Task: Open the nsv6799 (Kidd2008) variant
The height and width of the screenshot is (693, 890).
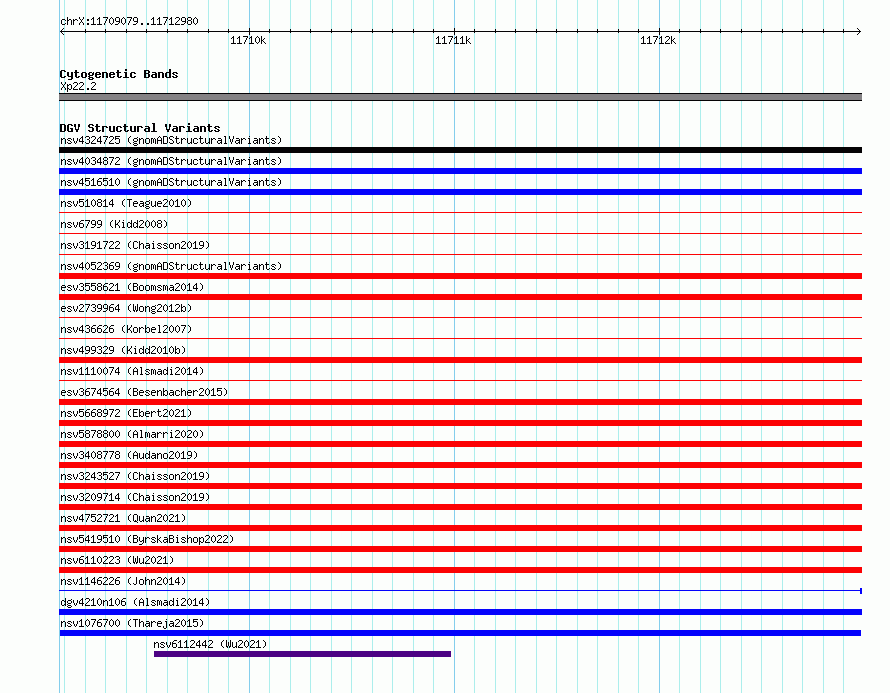Action: pyautogui.click(x=114, y=224)
